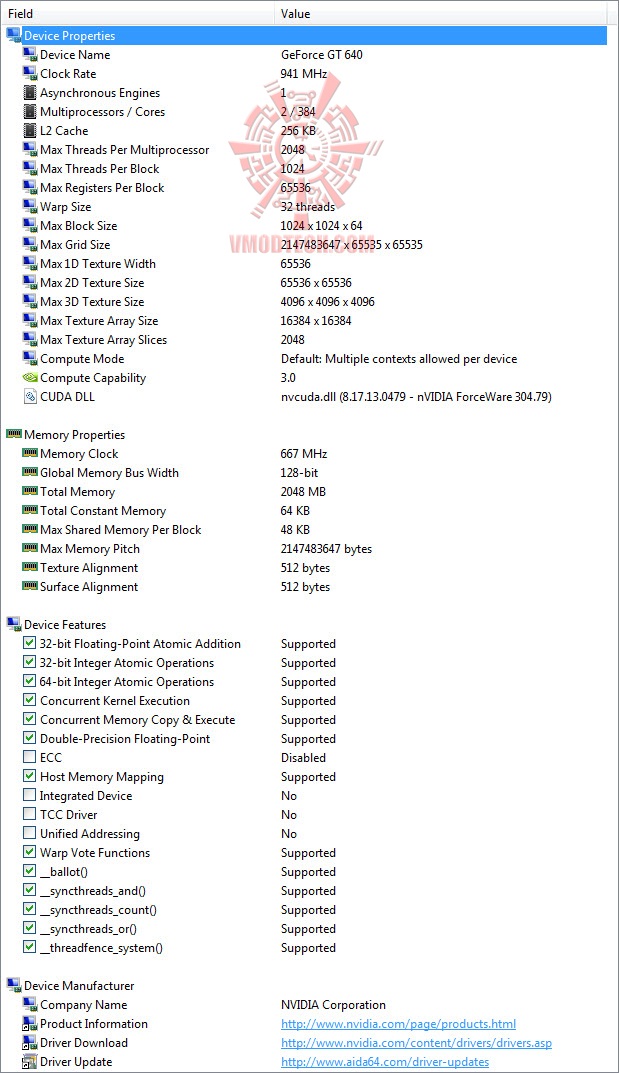Click the Total Memory RAM icon

coord(29,491)
